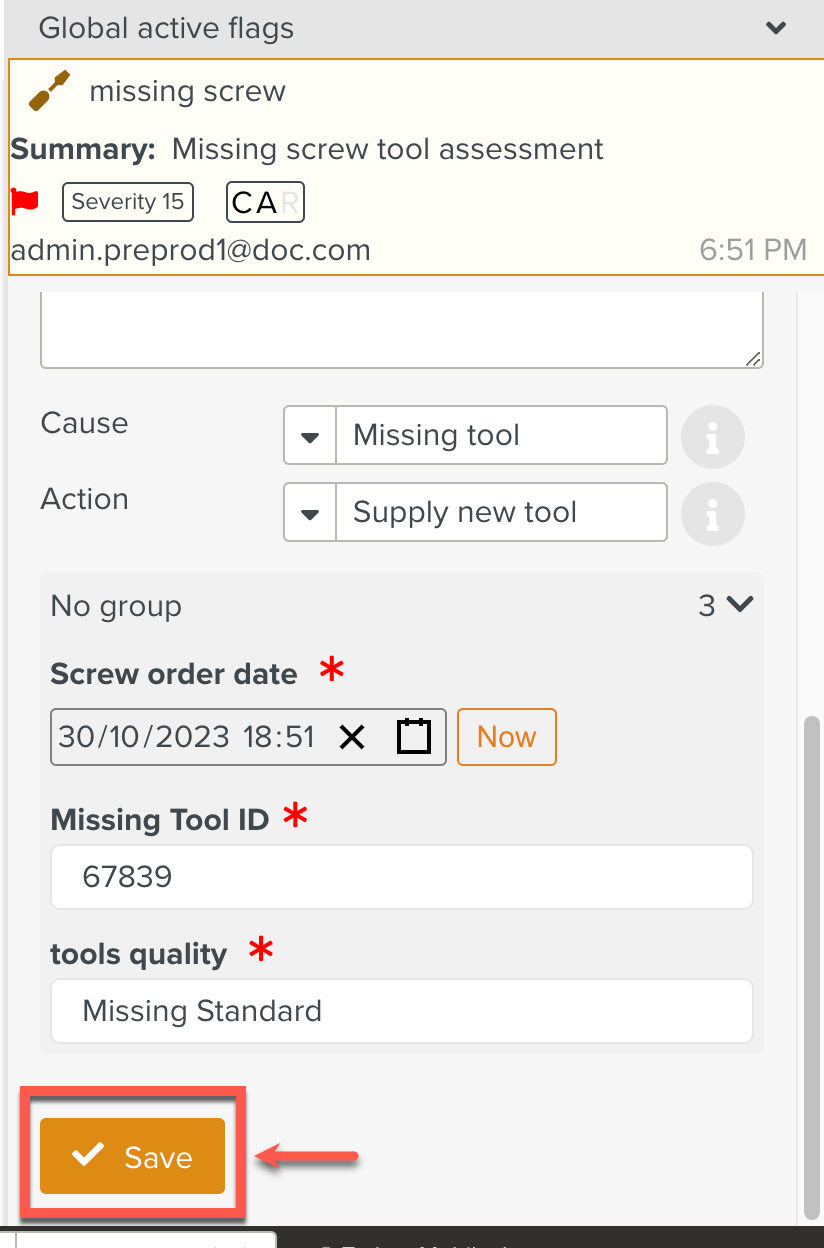The width and height of the screenshot is (824, 1248).
Task: Click the CAR status badge
Action: [265, 202]
